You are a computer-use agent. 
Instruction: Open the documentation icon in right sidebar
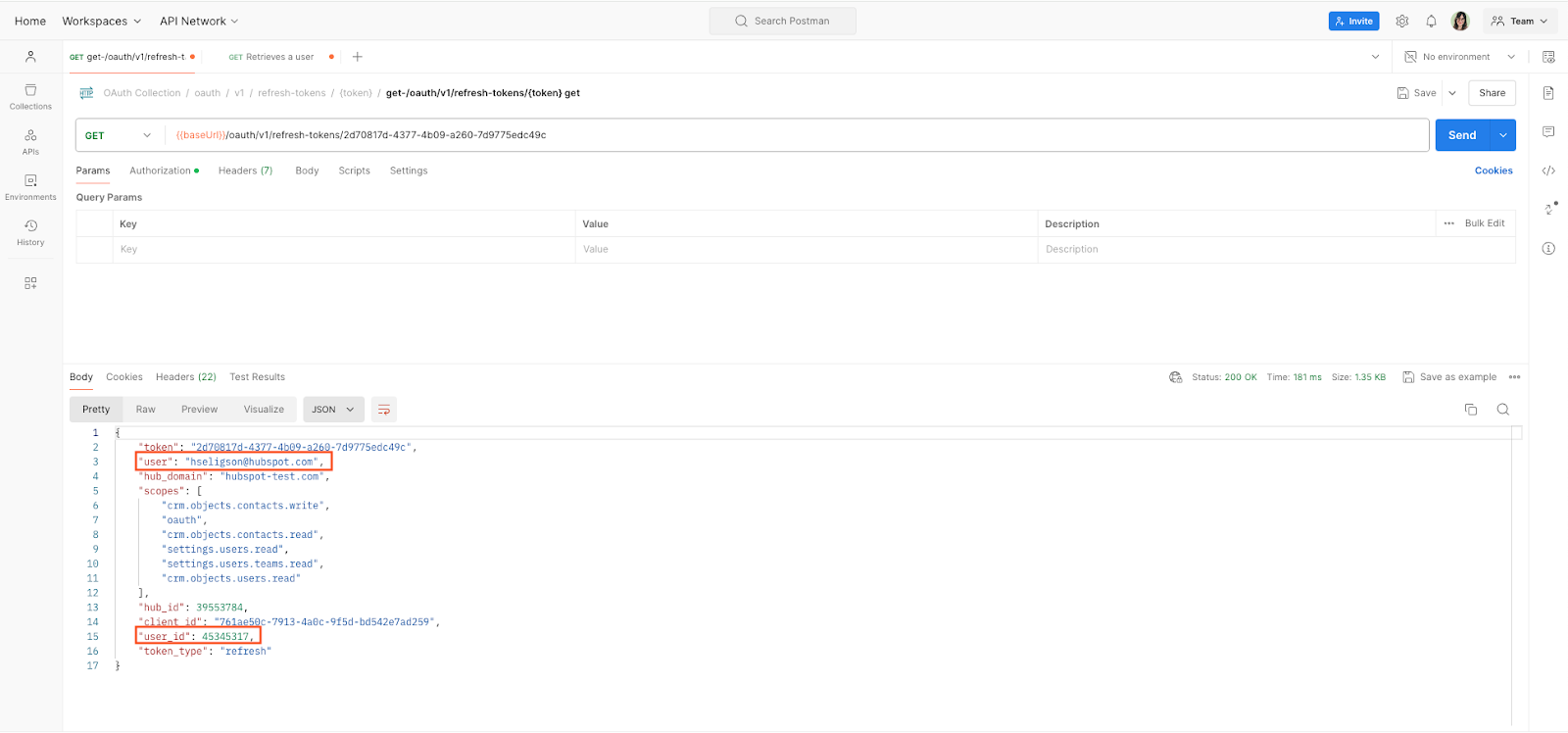click(1548, 93)
